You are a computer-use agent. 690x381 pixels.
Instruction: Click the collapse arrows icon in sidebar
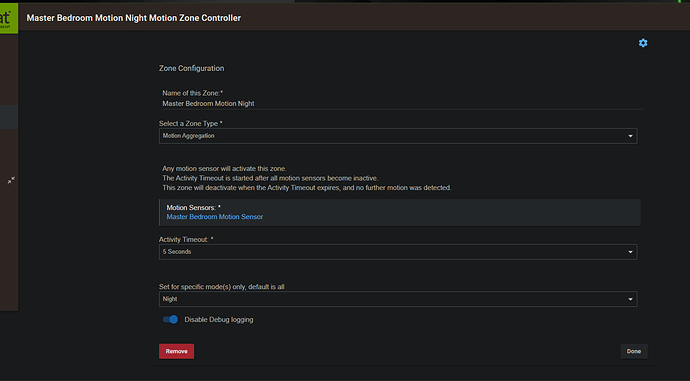(x=11, y=180)
